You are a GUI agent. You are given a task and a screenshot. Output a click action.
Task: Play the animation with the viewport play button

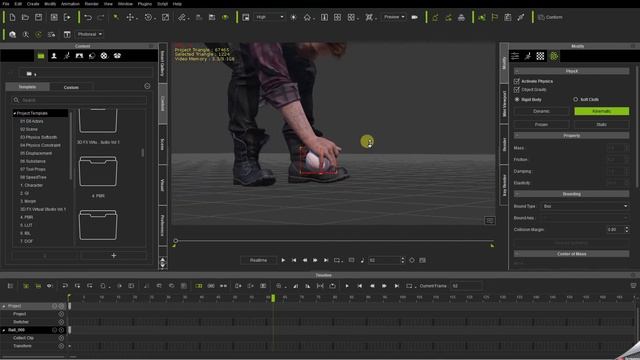tap(283, 260)
